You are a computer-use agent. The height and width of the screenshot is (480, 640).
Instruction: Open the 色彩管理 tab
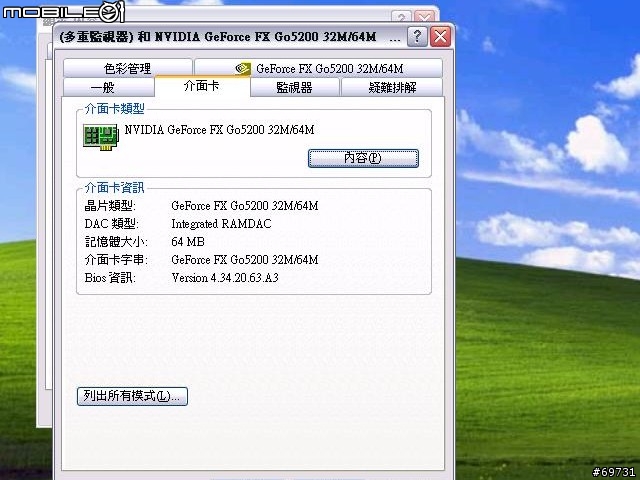[x=128, y=68]
